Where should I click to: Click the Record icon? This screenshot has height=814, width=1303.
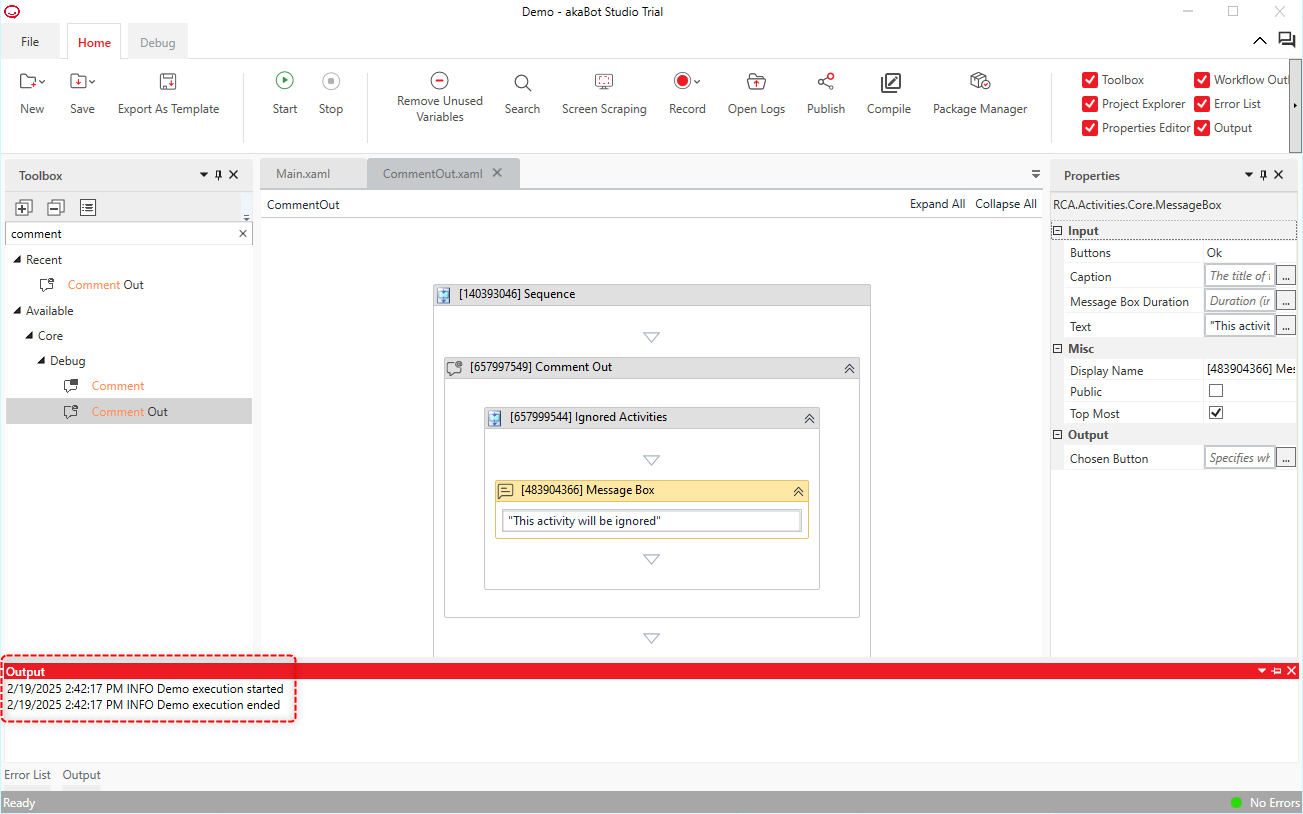[683, 81]
